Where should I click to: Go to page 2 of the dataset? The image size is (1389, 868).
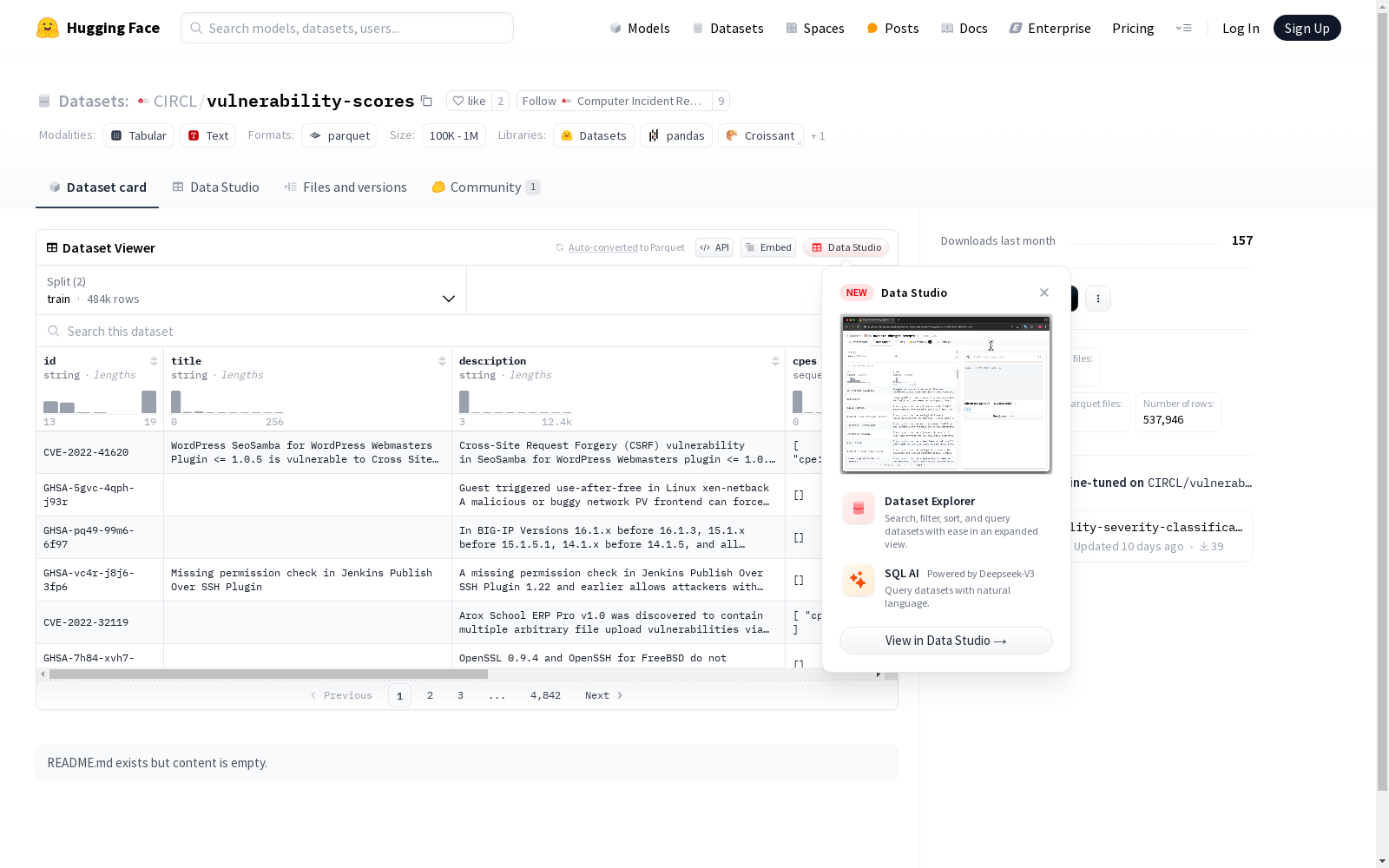430,695
